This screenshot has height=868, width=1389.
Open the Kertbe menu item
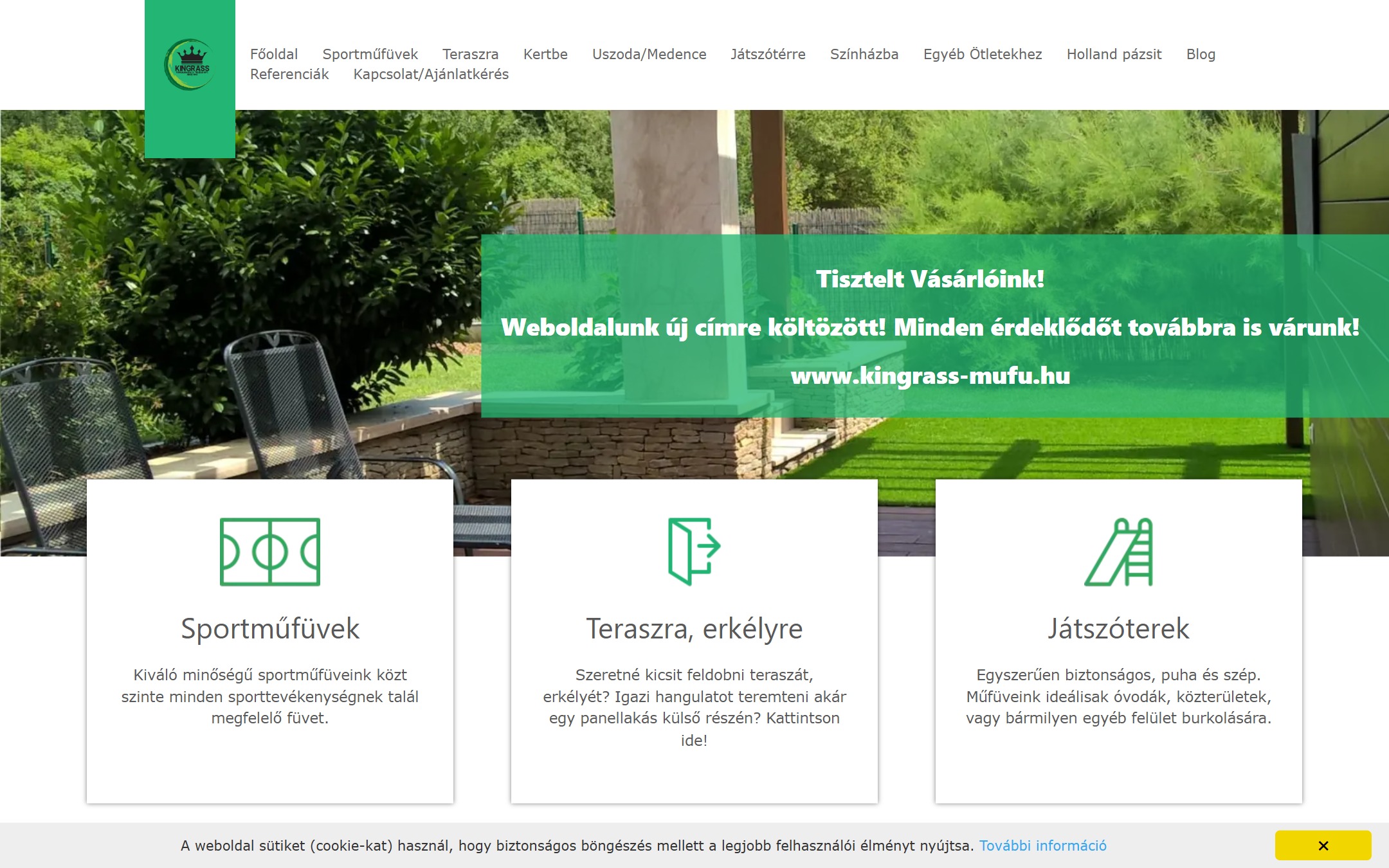point(545,54)
